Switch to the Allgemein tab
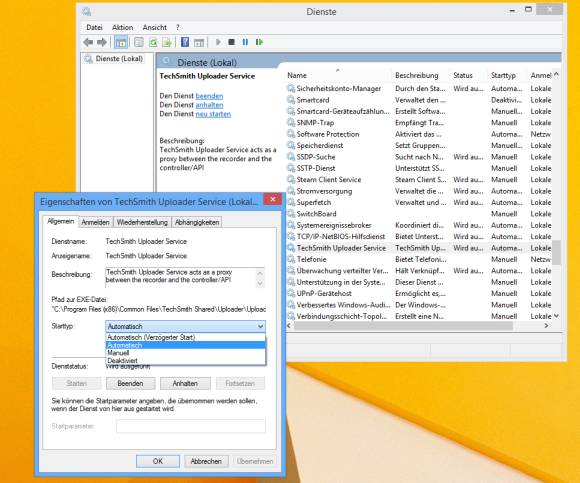 click(61, 221)
